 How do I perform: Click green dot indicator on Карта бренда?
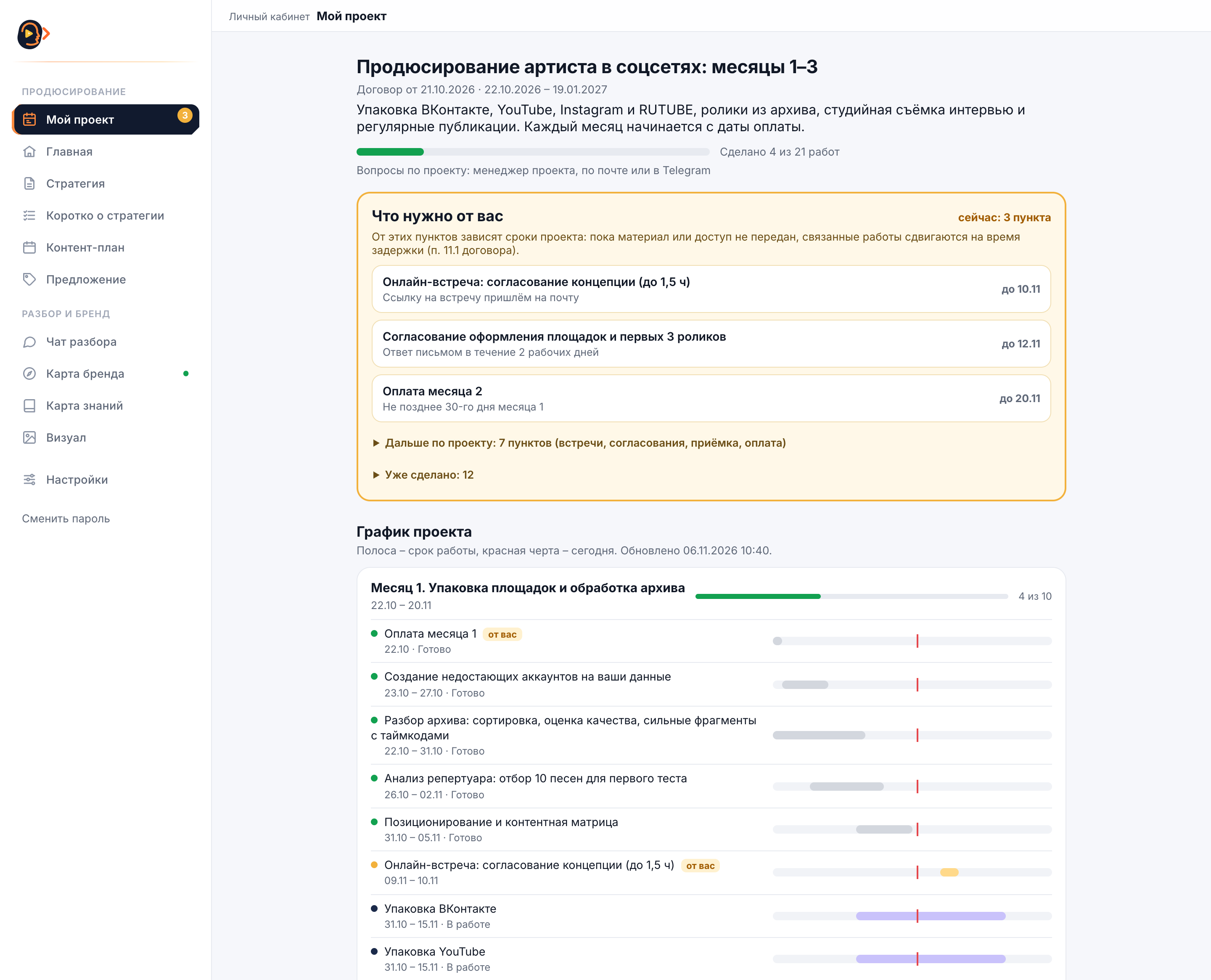[x=186, y=374]
